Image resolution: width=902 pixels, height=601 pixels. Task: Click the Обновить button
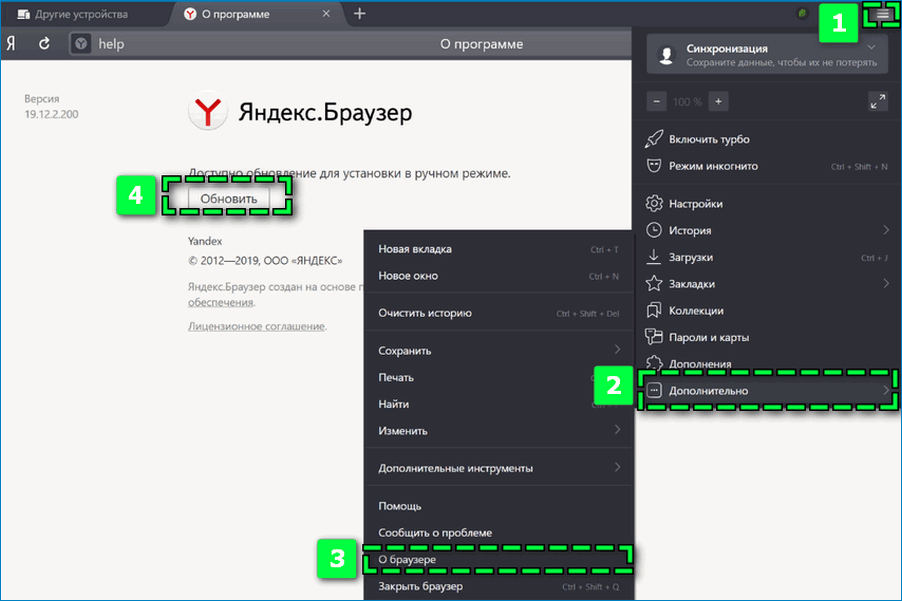[x=227, y=197]
